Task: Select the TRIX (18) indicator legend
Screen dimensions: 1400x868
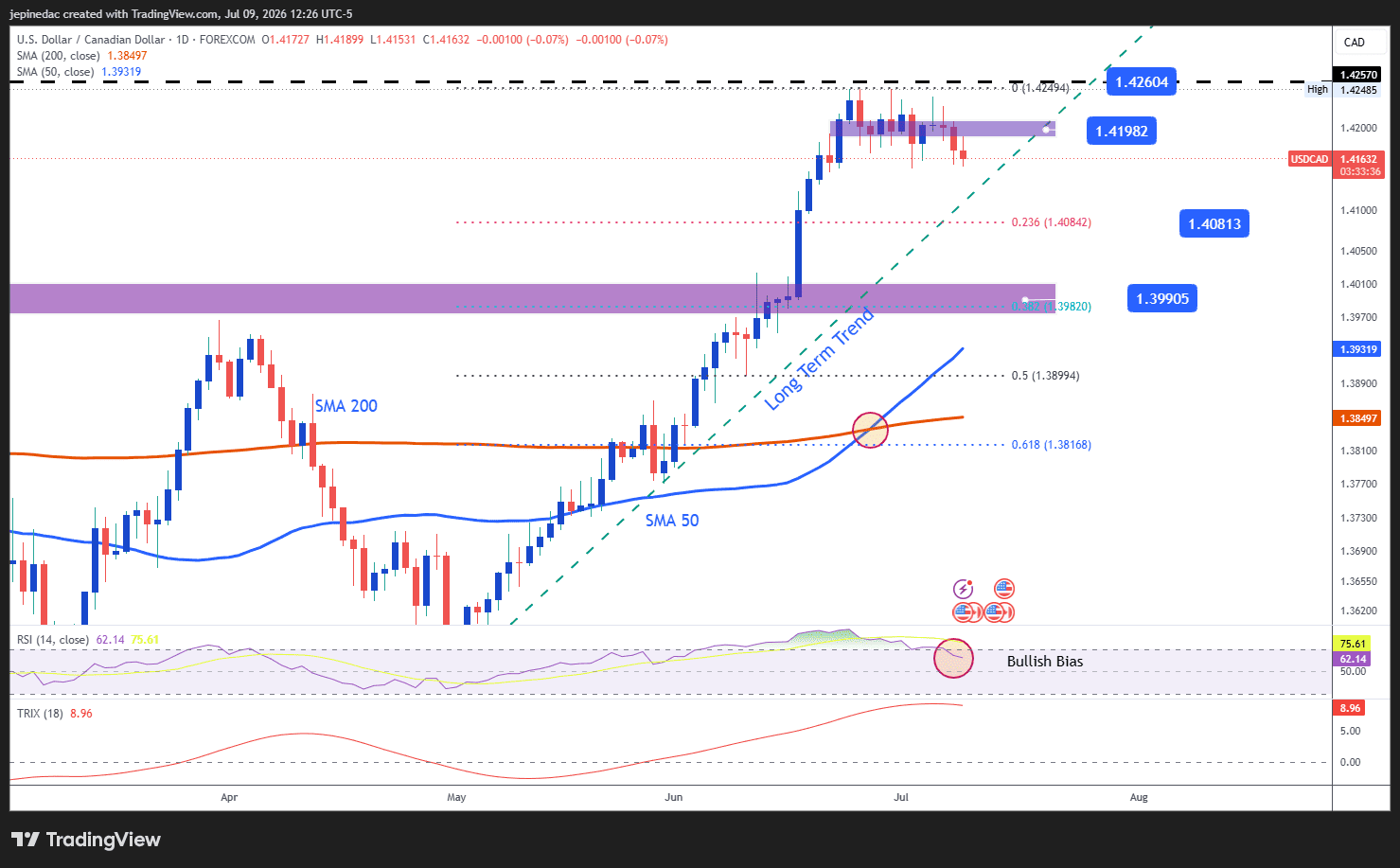Action: [x=40, y=714]
